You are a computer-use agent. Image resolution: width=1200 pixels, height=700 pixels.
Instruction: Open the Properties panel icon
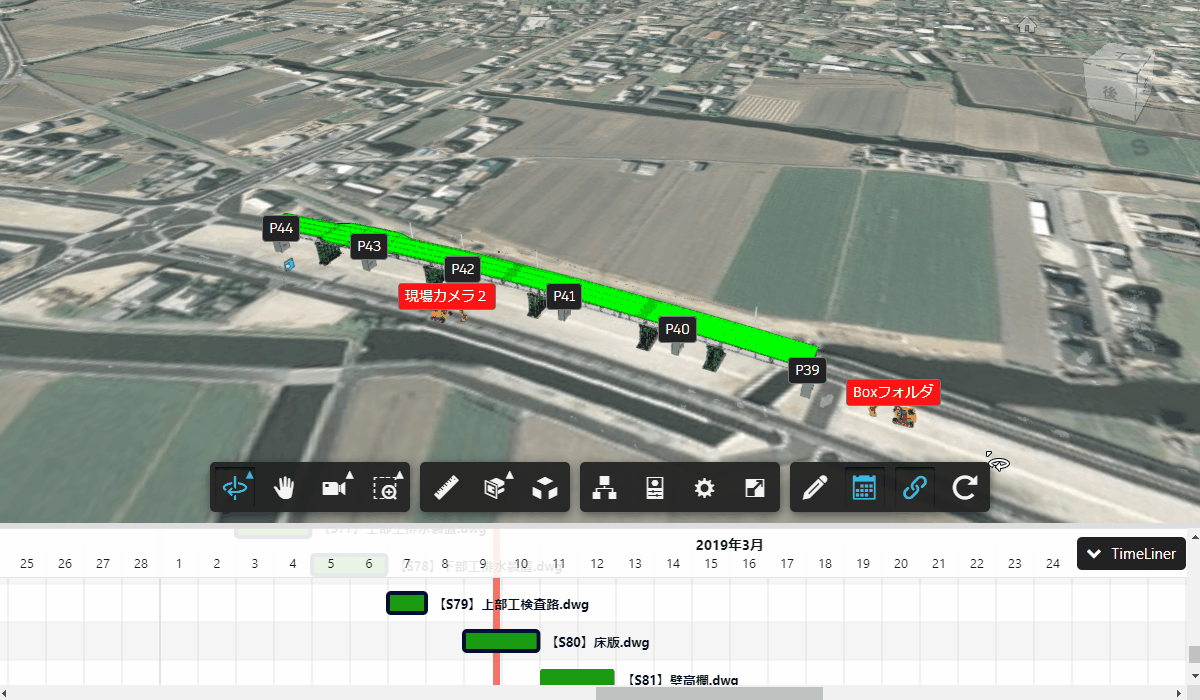point(655,487)
